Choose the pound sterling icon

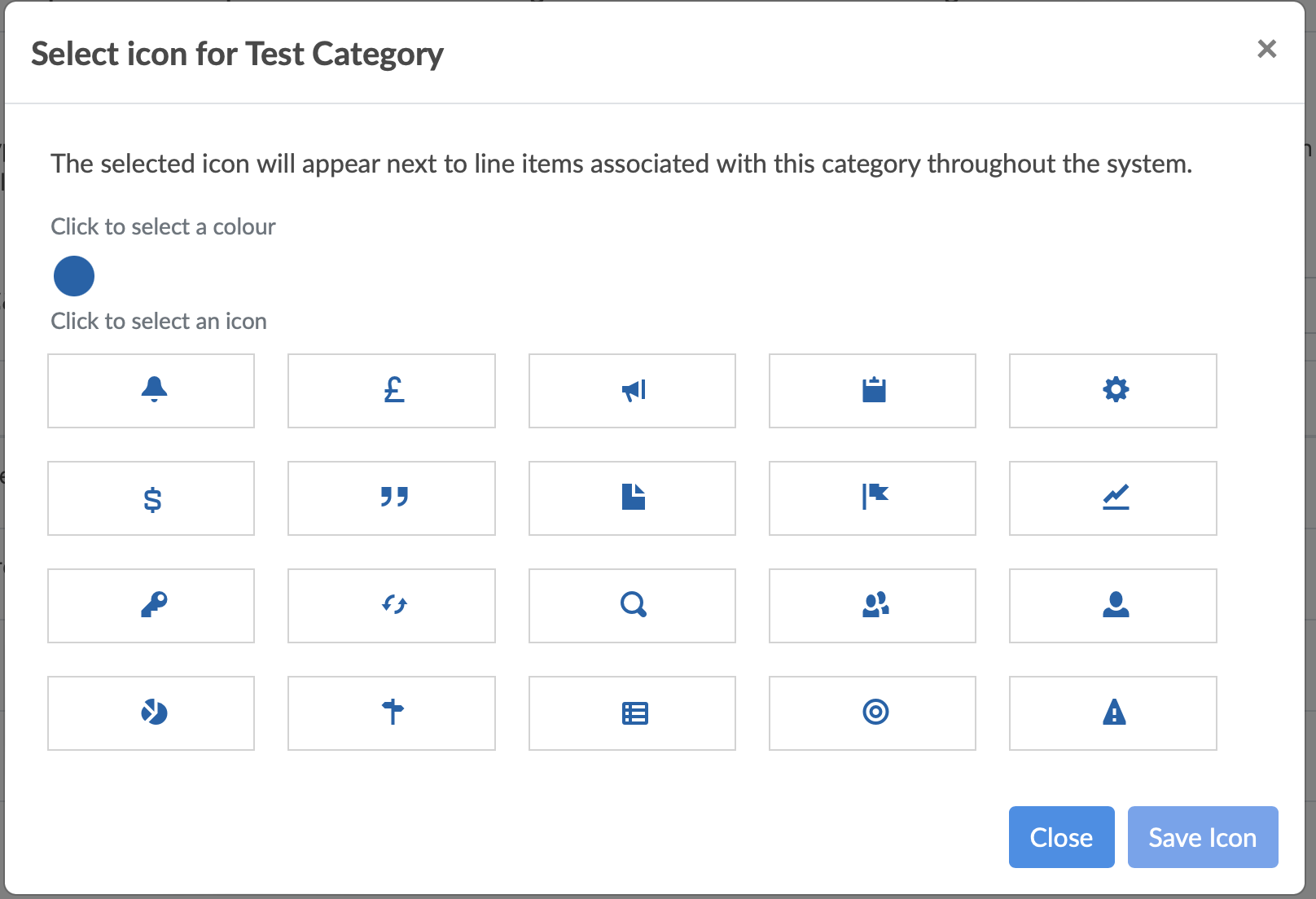[x=392, y=391]
